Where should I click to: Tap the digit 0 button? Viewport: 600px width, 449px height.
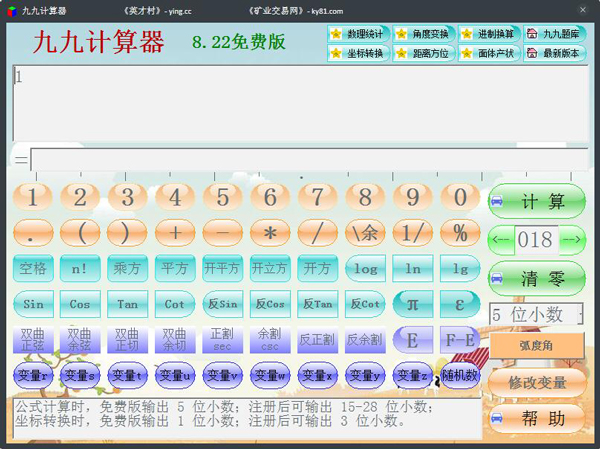point(460,197)
